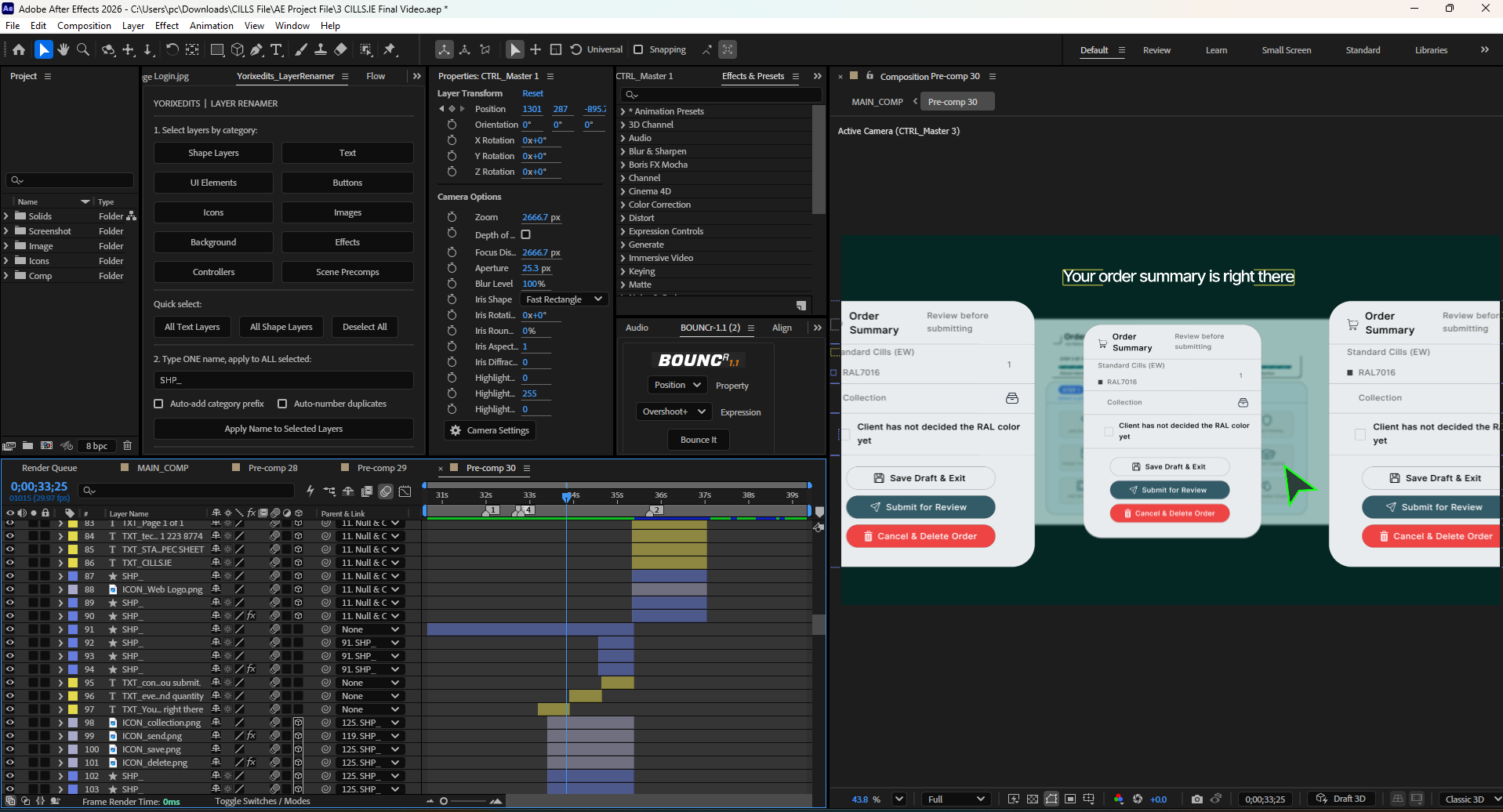Screen dimensions: 1503x812
Task: Click yellow label swatch of layer 86
Action: tap(73, 563)
